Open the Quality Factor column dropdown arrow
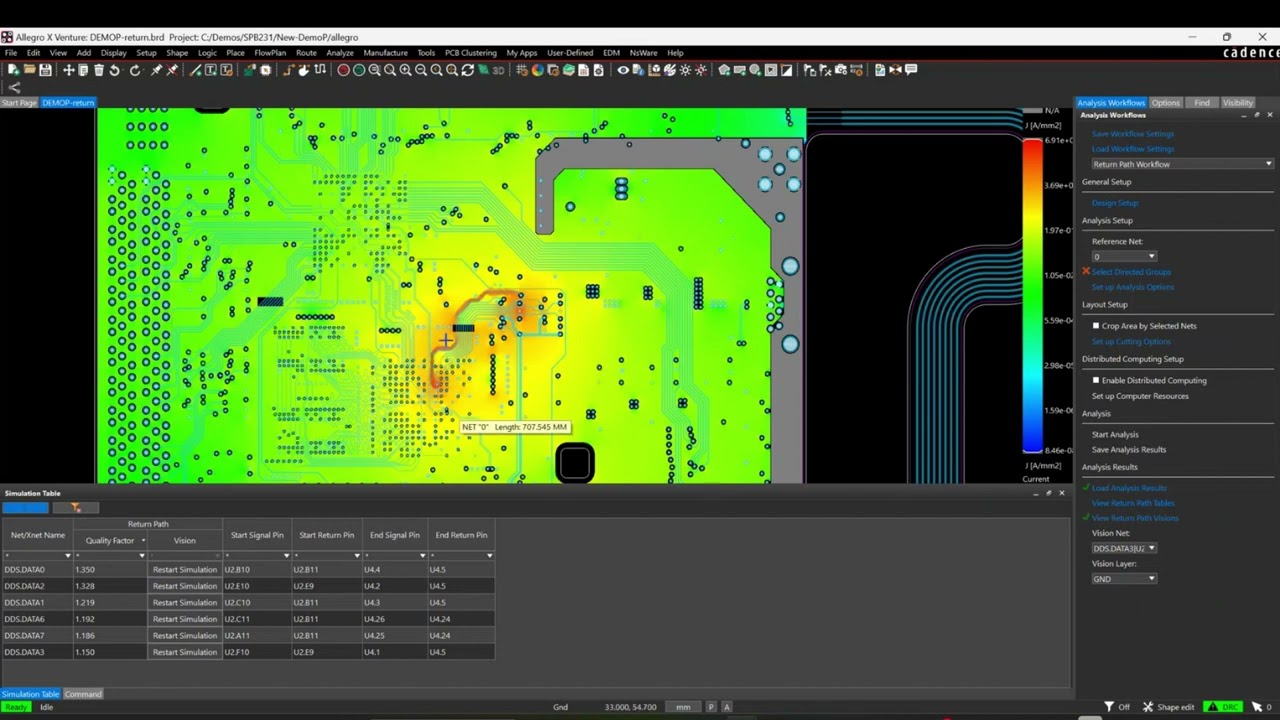 (x=142, y=541)
